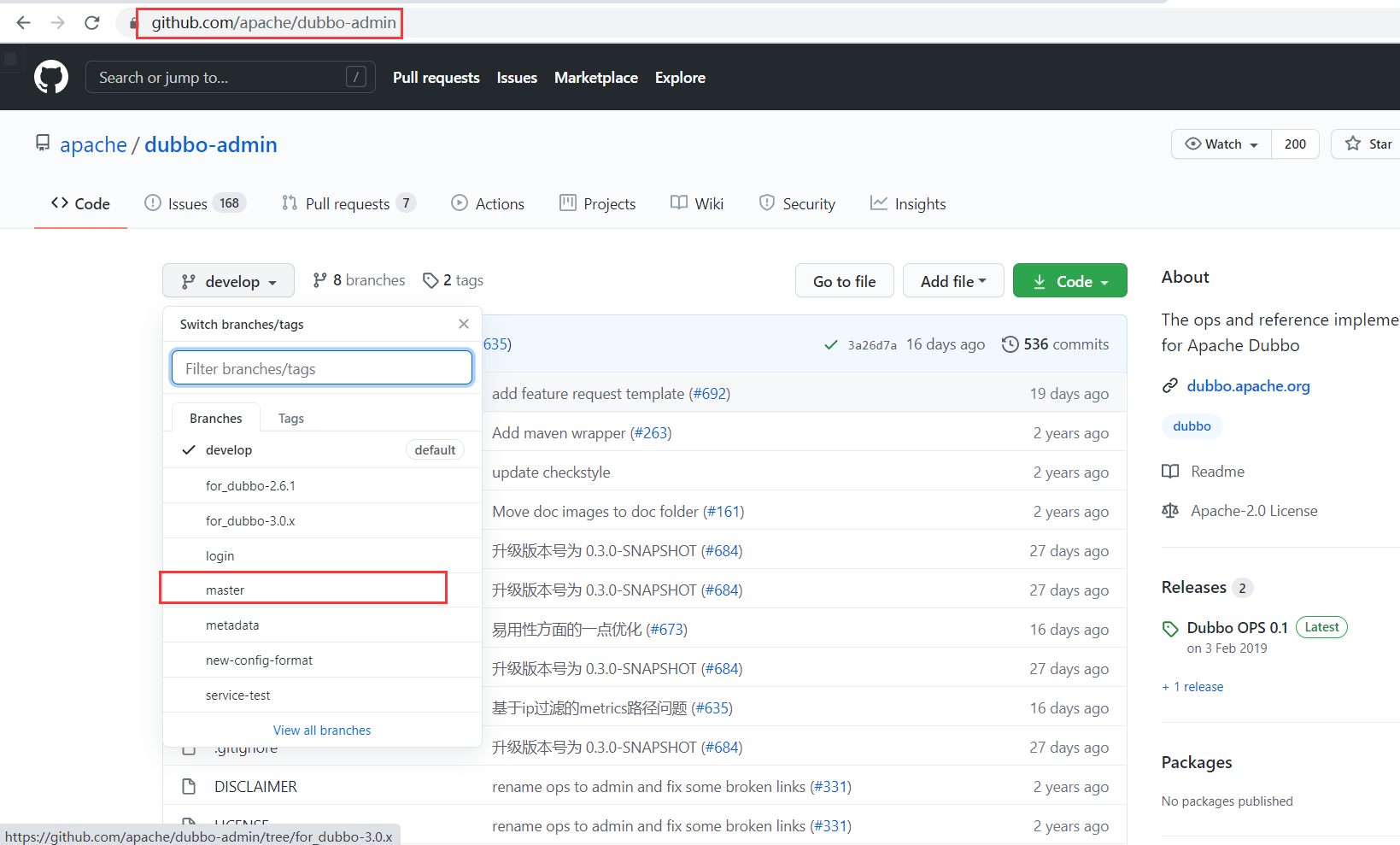1400x845 pixels.
Task: Switch to new-config-format branch
Action: pyautogui.click(x=322, y=660)
